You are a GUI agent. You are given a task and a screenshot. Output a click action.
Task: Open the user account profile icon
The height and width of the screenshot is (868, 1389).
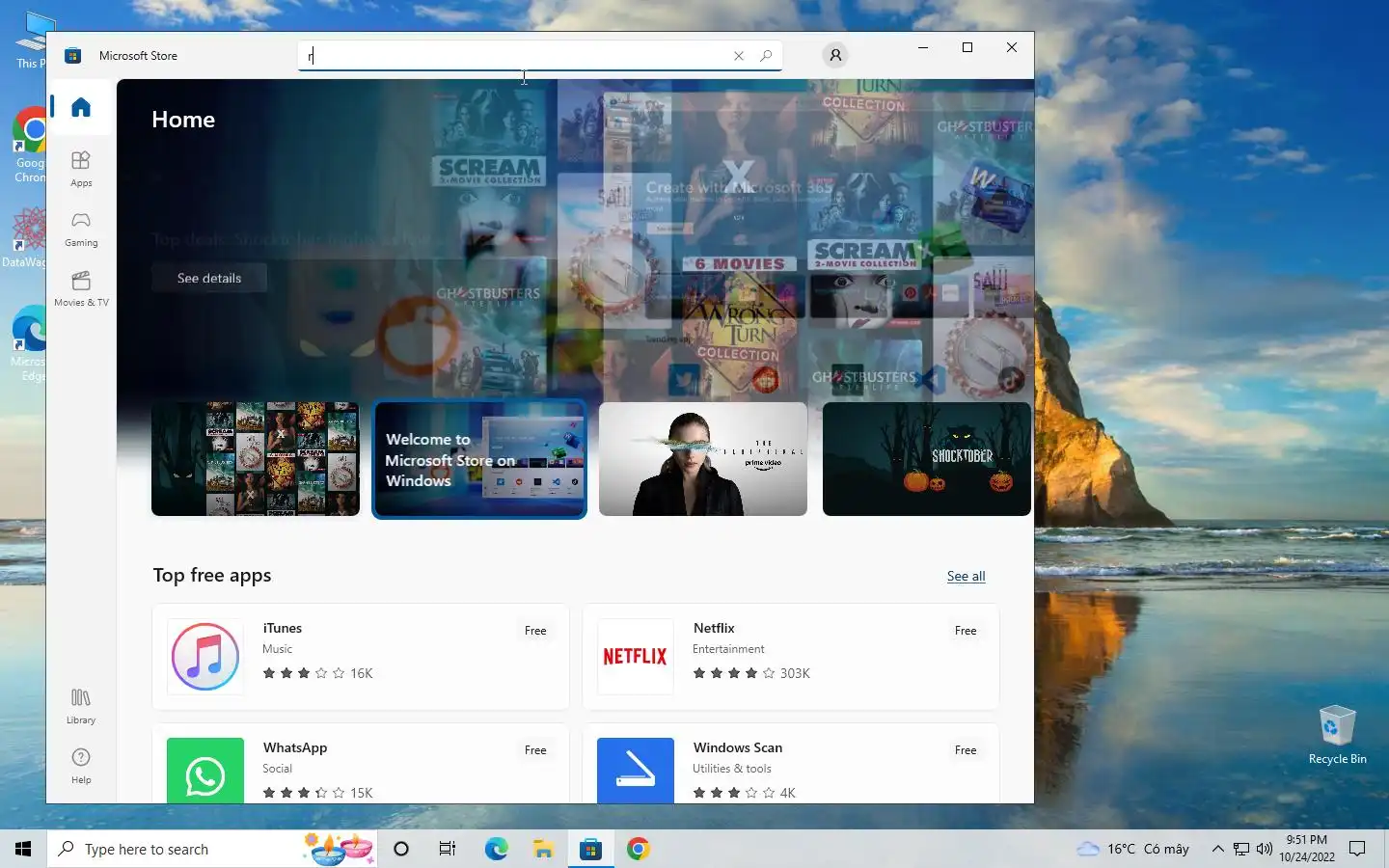[835, 55]
